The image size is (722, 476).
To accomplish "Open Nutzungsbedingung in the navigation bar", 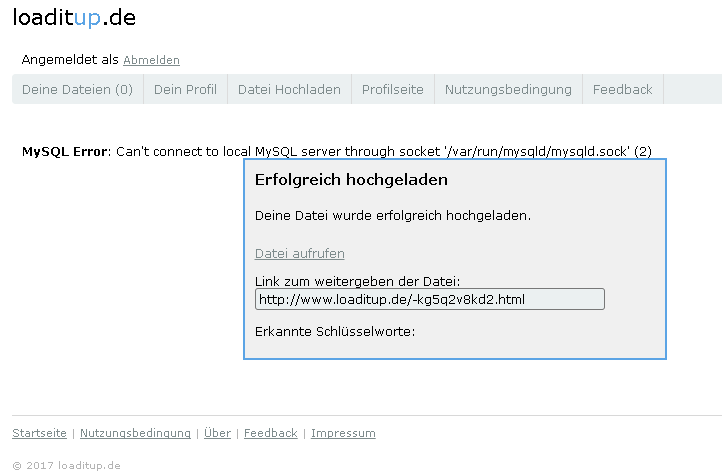I will pos(508,89).
